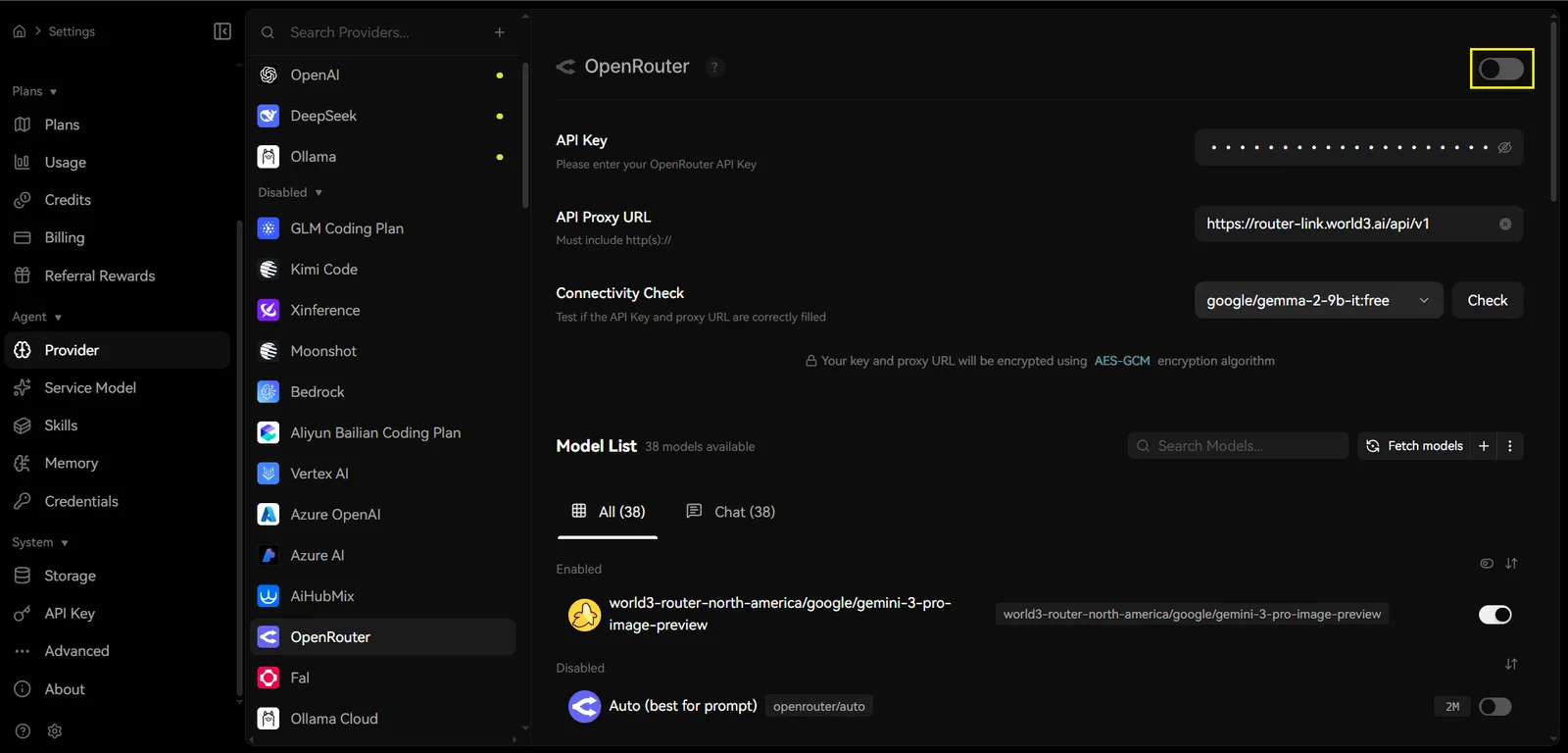Image resolution: width=1568 pixels, height=753 pixels.
Task: Open Storage settings
Action: click(x=118, y=577)
